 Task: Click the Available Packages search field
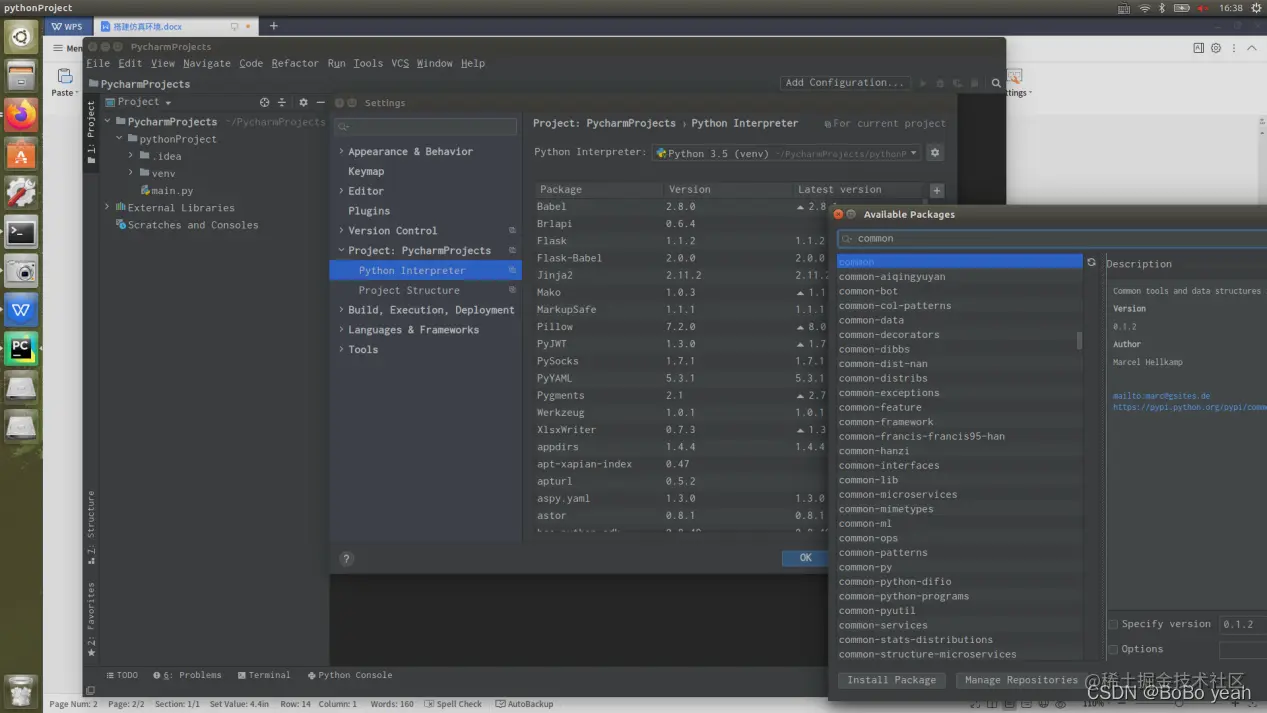click(1051, 239)
